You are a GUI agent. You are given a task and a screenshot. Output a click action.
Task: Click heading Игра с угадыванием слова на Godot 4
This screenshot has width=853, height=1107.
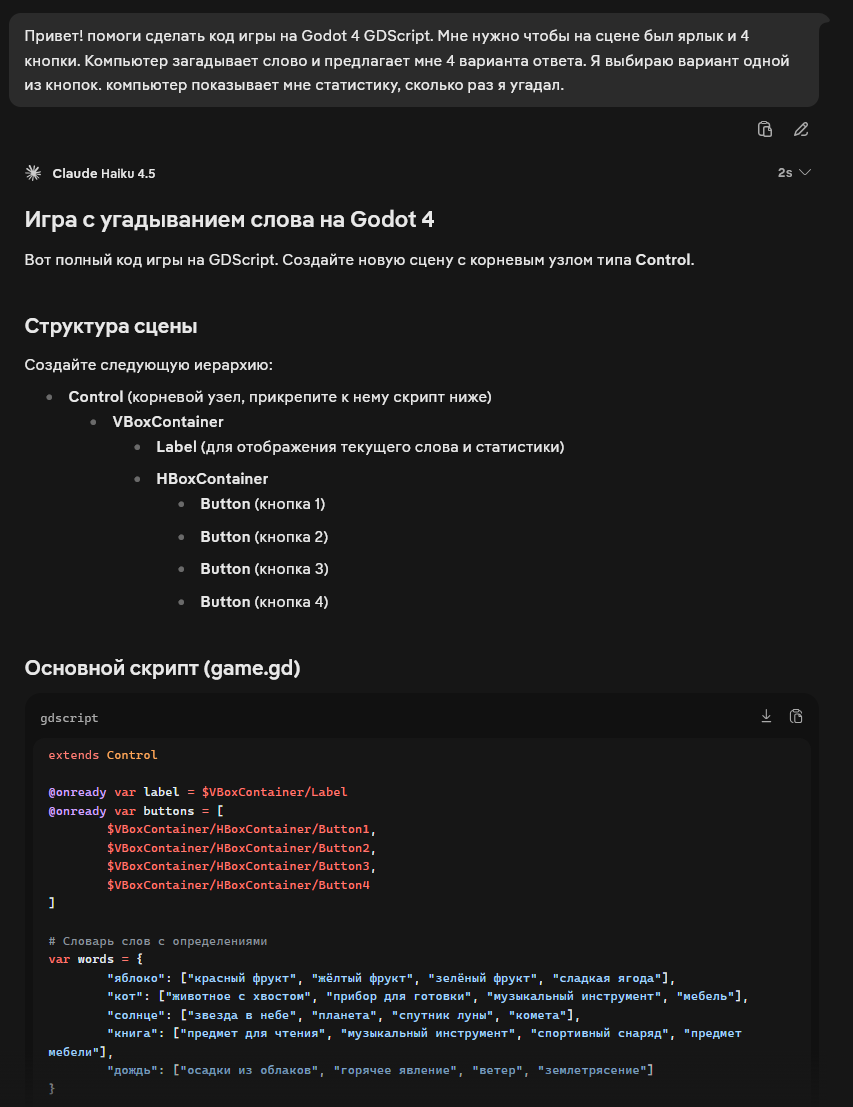229,220
